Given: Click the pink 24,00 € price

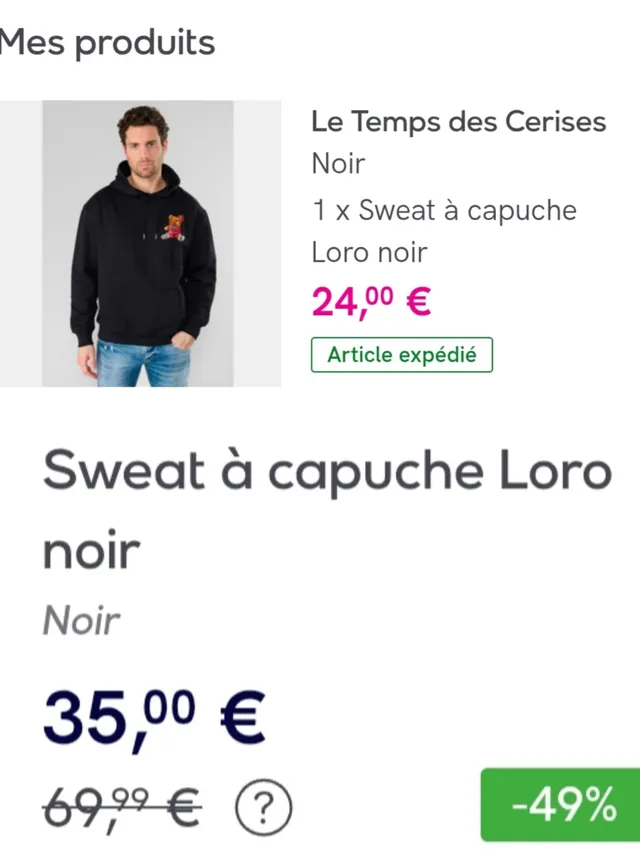Looking at the screenshot, I should coord(371,301).
